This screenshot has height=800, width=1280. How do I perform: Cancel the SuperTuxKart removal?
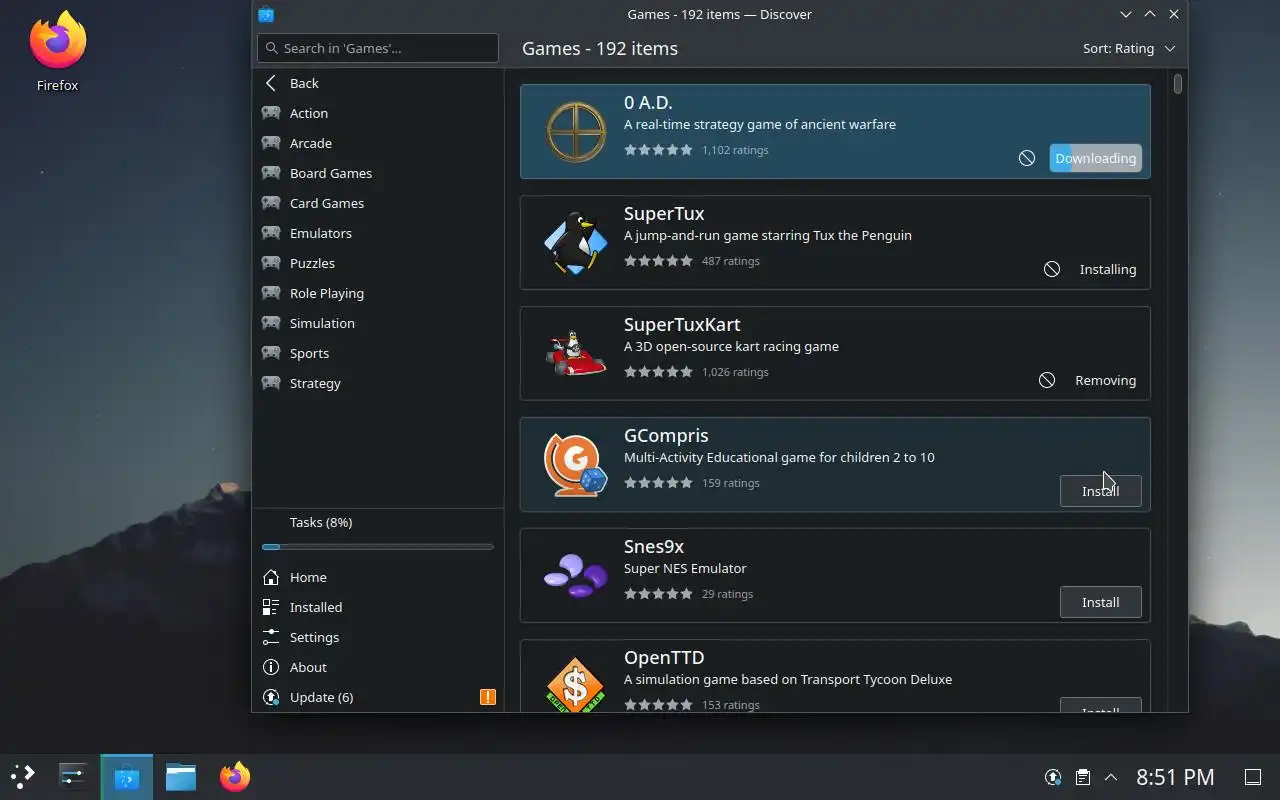(x=1046, y=380)
